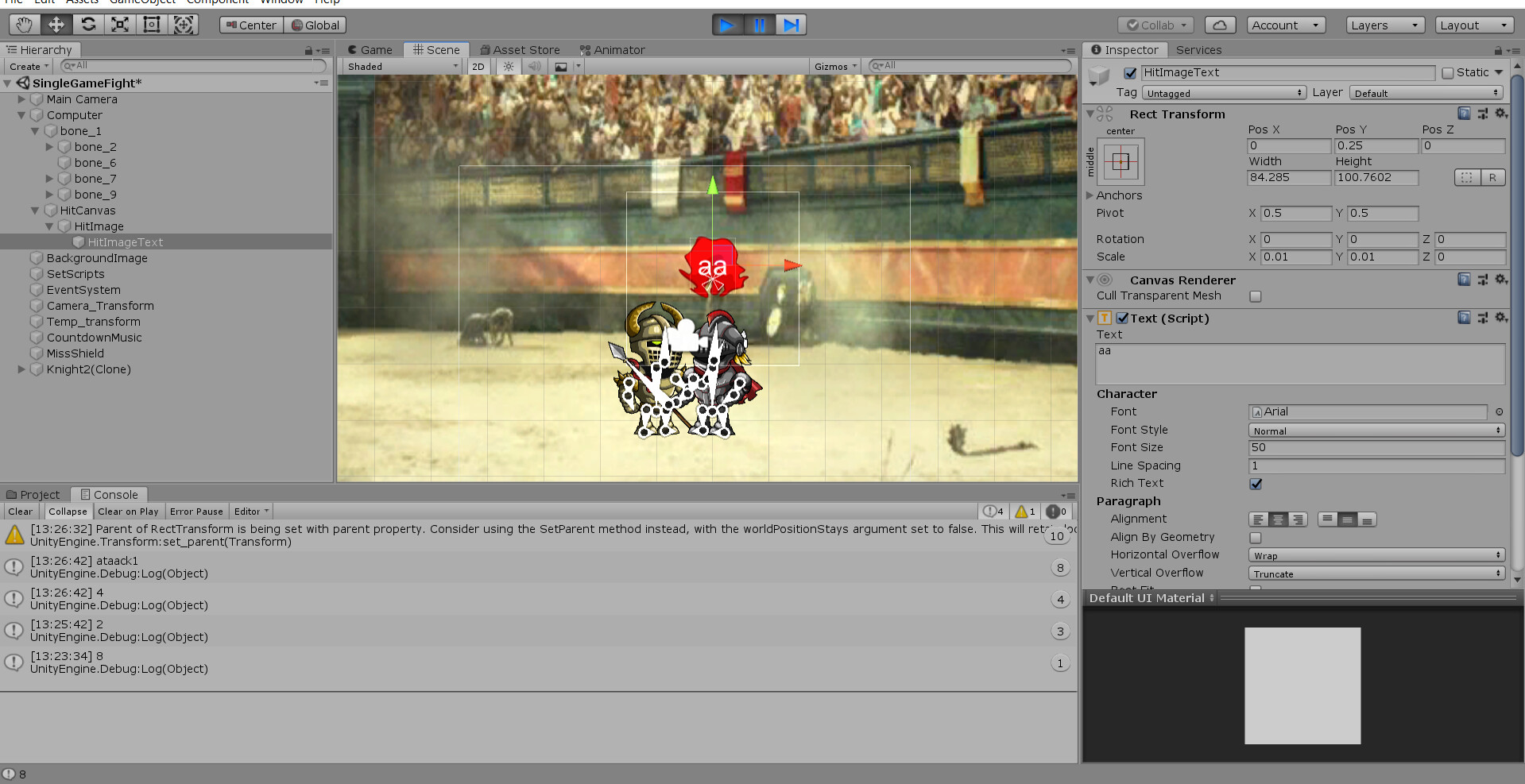Enable the Static checkbox for HitImageText
The width and height of the screenshot is (1525, 784).
click(x=1448, y=72)
